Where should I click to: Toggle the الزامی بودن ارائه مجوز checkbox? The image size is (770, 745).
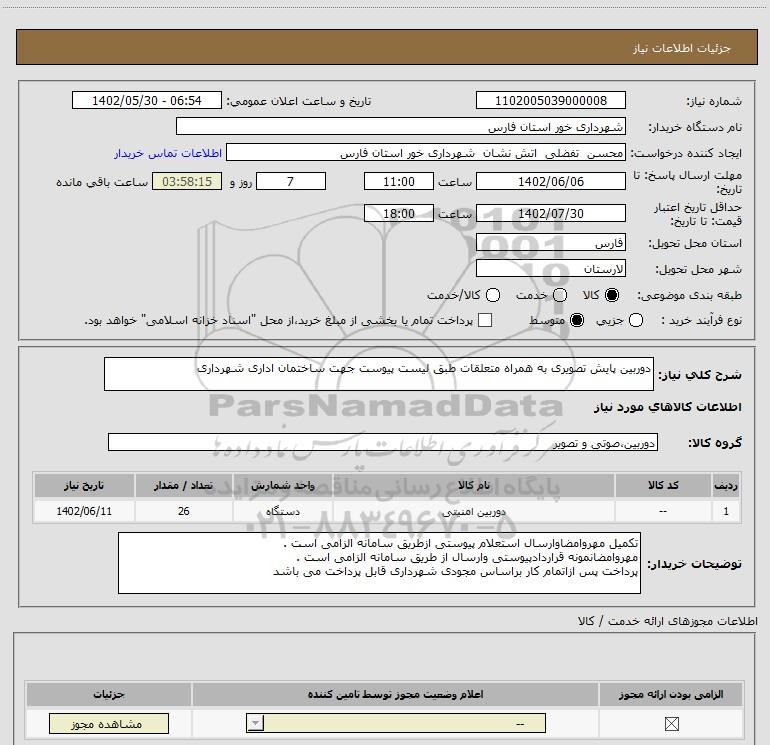[671, 723]
